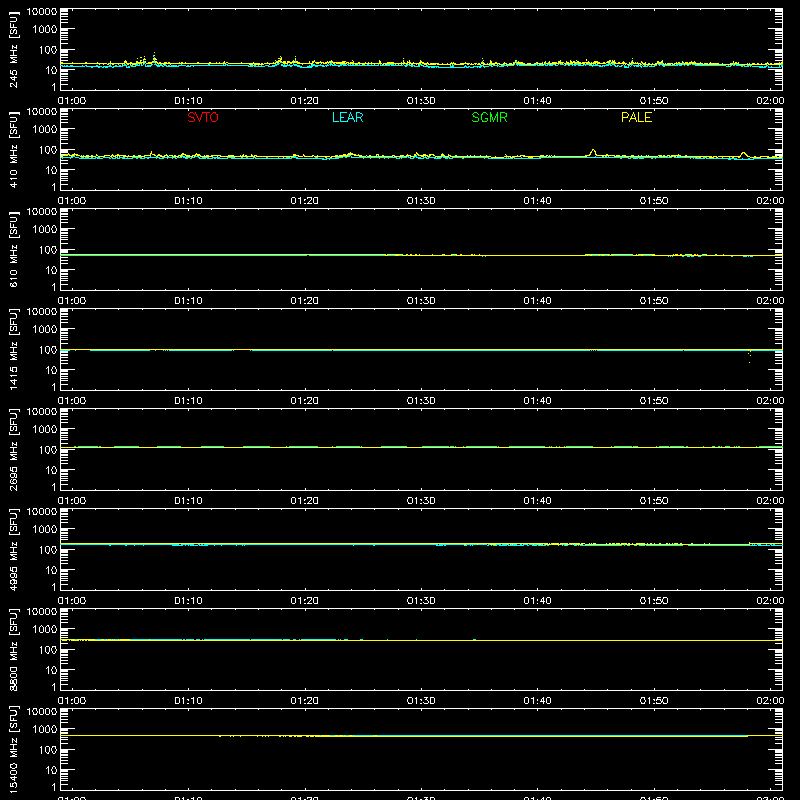Click the 1000 y-axis label on 15400 MHz plot
Image resolution: width=800 pixels, height=800 pixels.
[45, 730]
